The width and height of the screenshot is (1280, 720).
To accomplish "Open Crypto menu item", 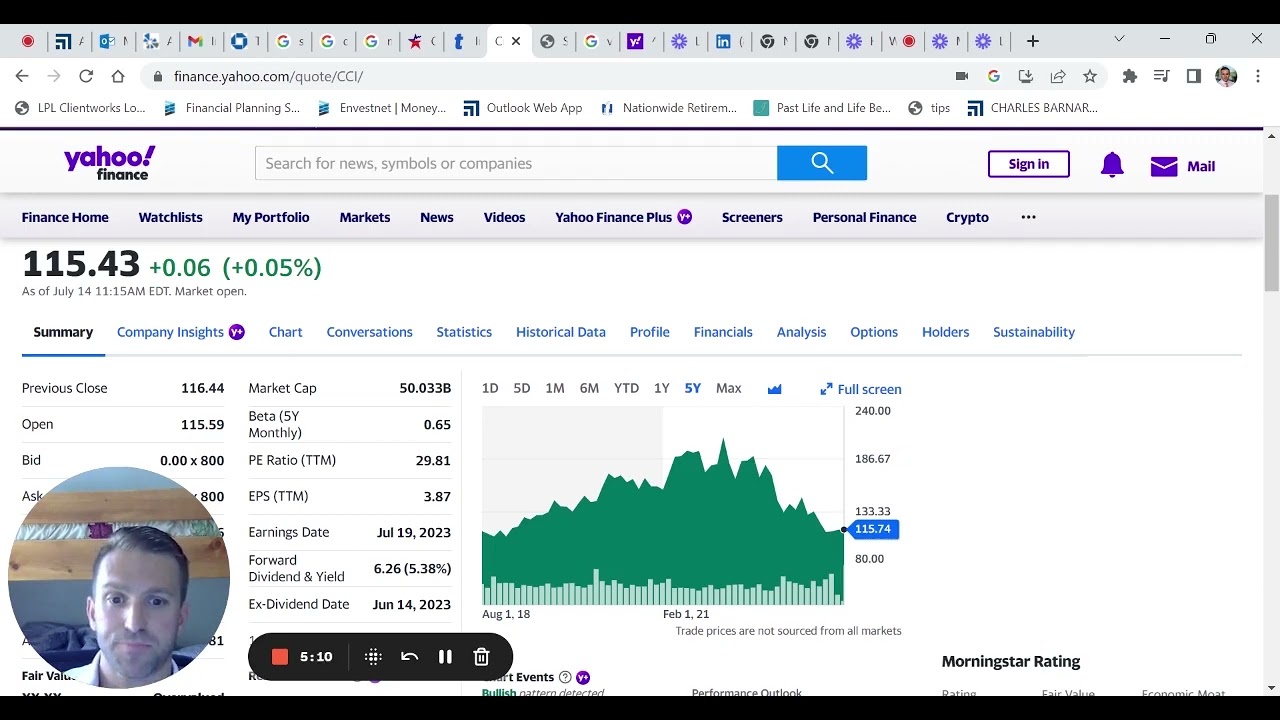I will [967, 217].
